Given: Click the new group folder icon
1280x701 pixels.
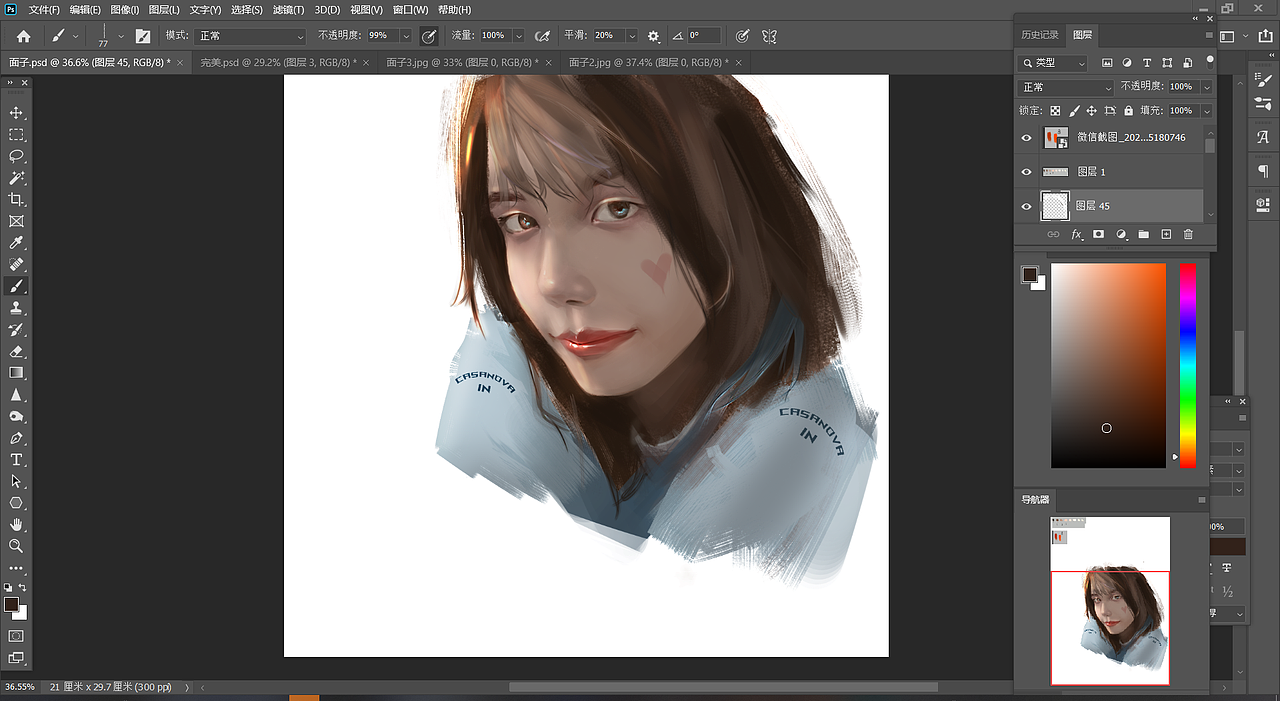Looking at the screenshot, I should pyautogui.click(x=1143, y=234).
